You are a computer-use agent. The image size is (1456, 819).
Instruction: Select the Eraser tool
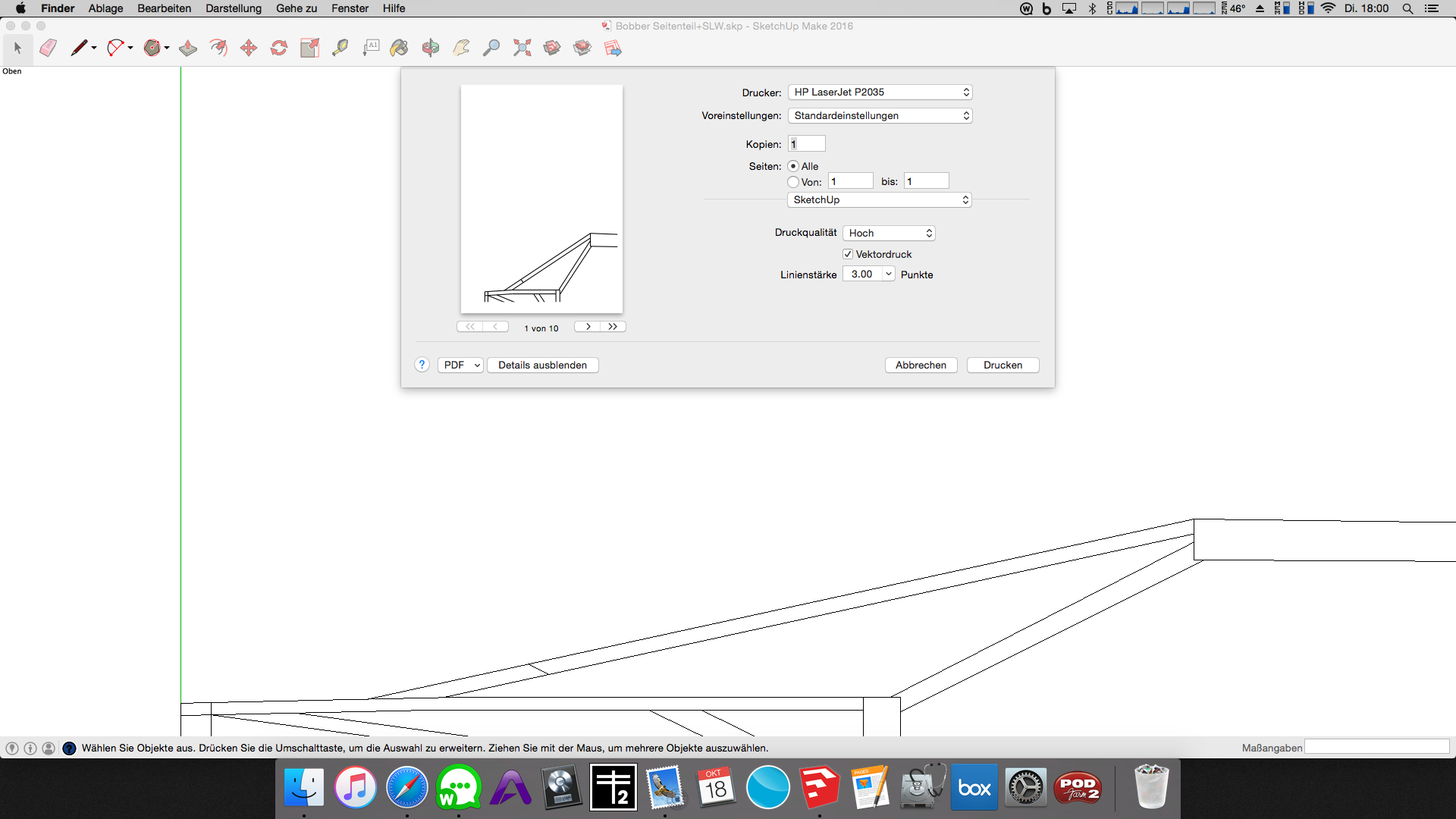click(48, 48)
